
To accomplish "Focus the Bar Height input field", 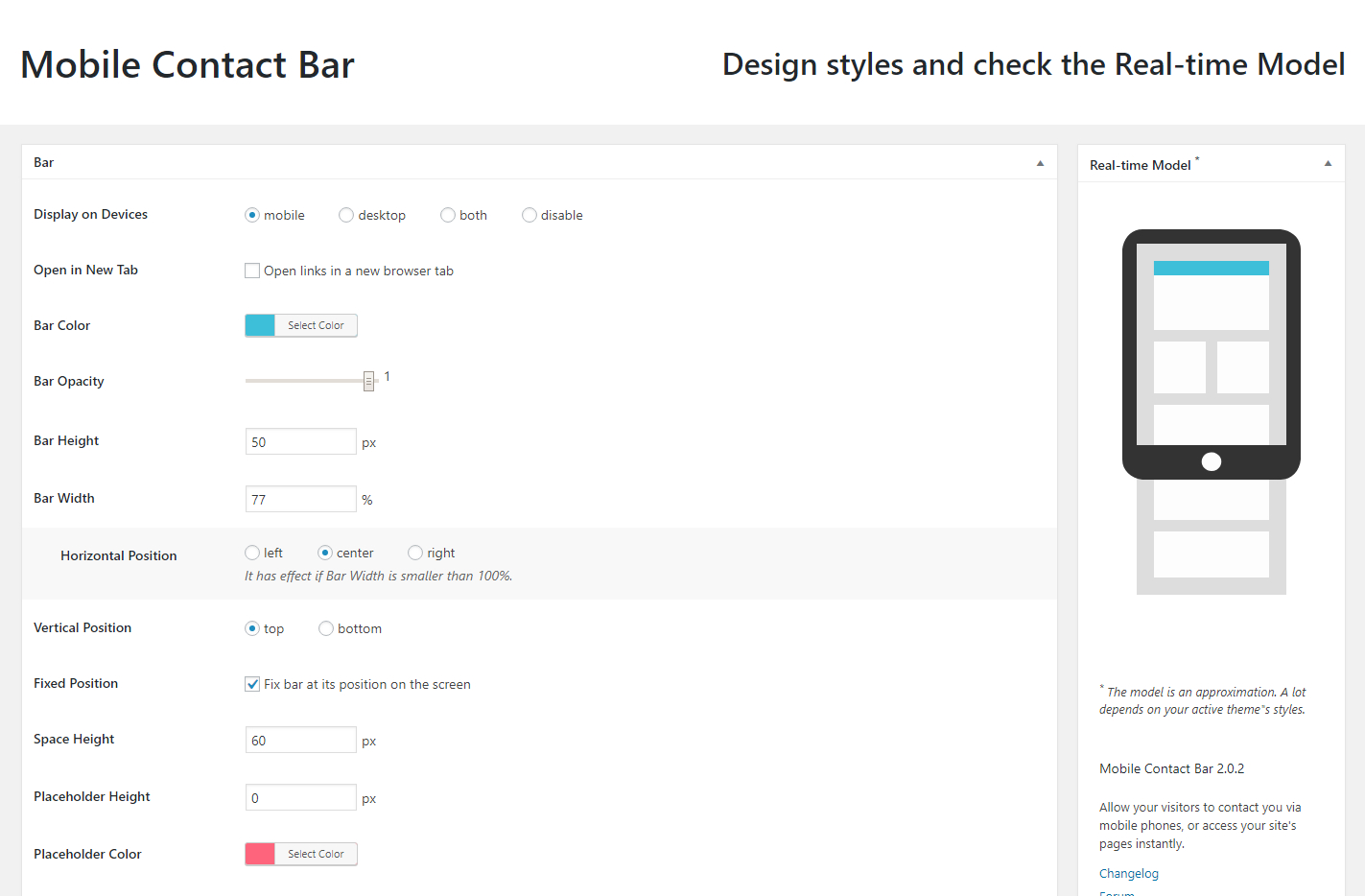I will tap(301, 441).
